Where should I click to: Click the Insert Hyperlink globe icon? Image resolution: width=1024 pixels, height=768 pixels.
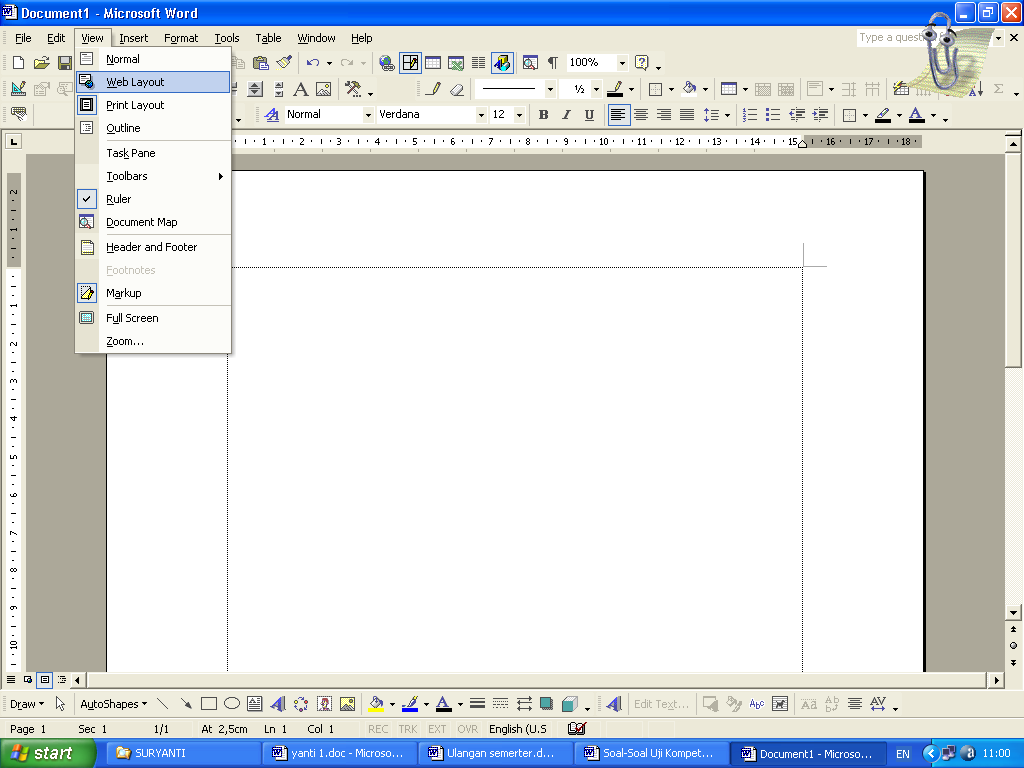(x=387, y=63)
